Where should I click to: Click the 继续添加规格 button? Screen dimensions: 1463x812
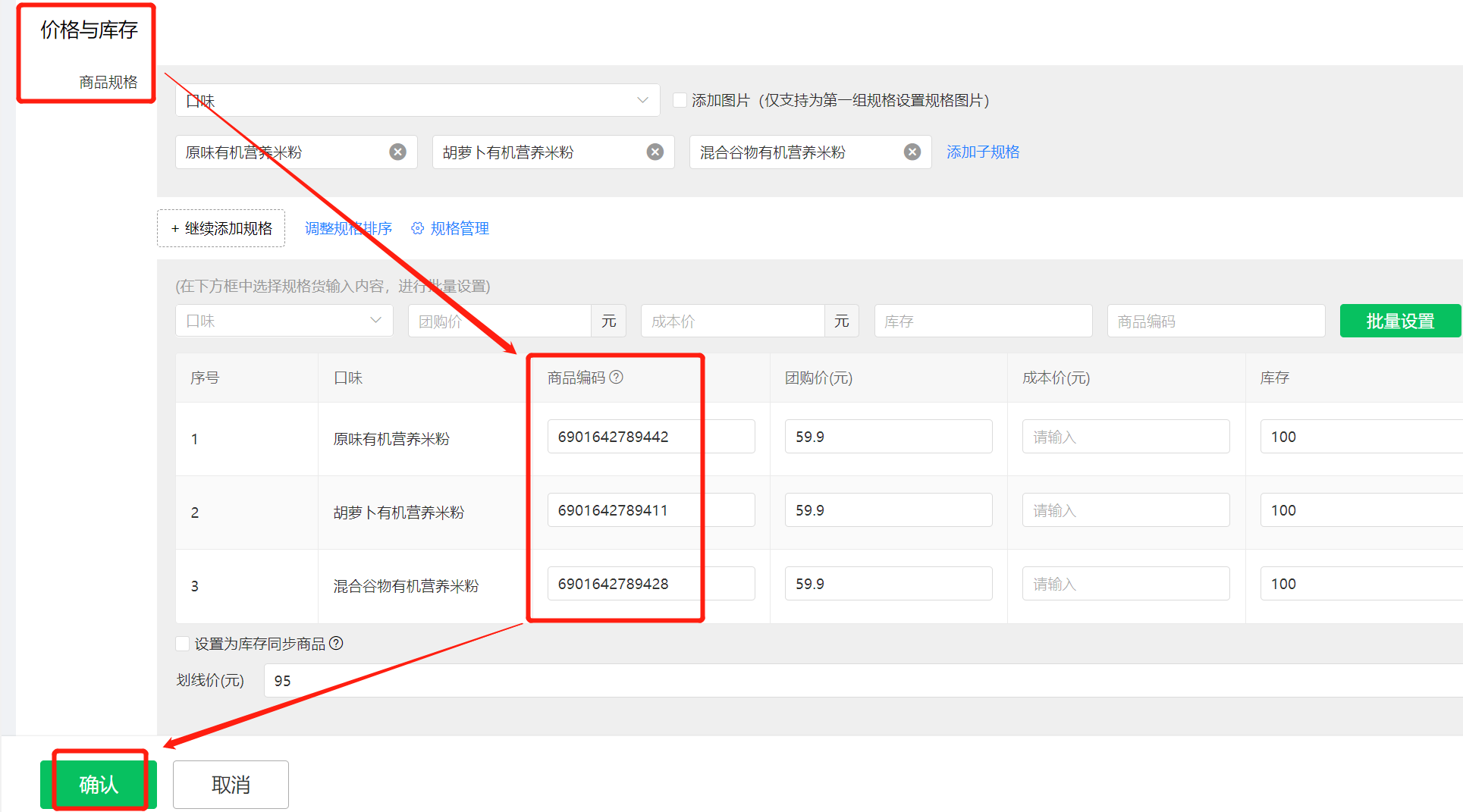click(221, 228)
